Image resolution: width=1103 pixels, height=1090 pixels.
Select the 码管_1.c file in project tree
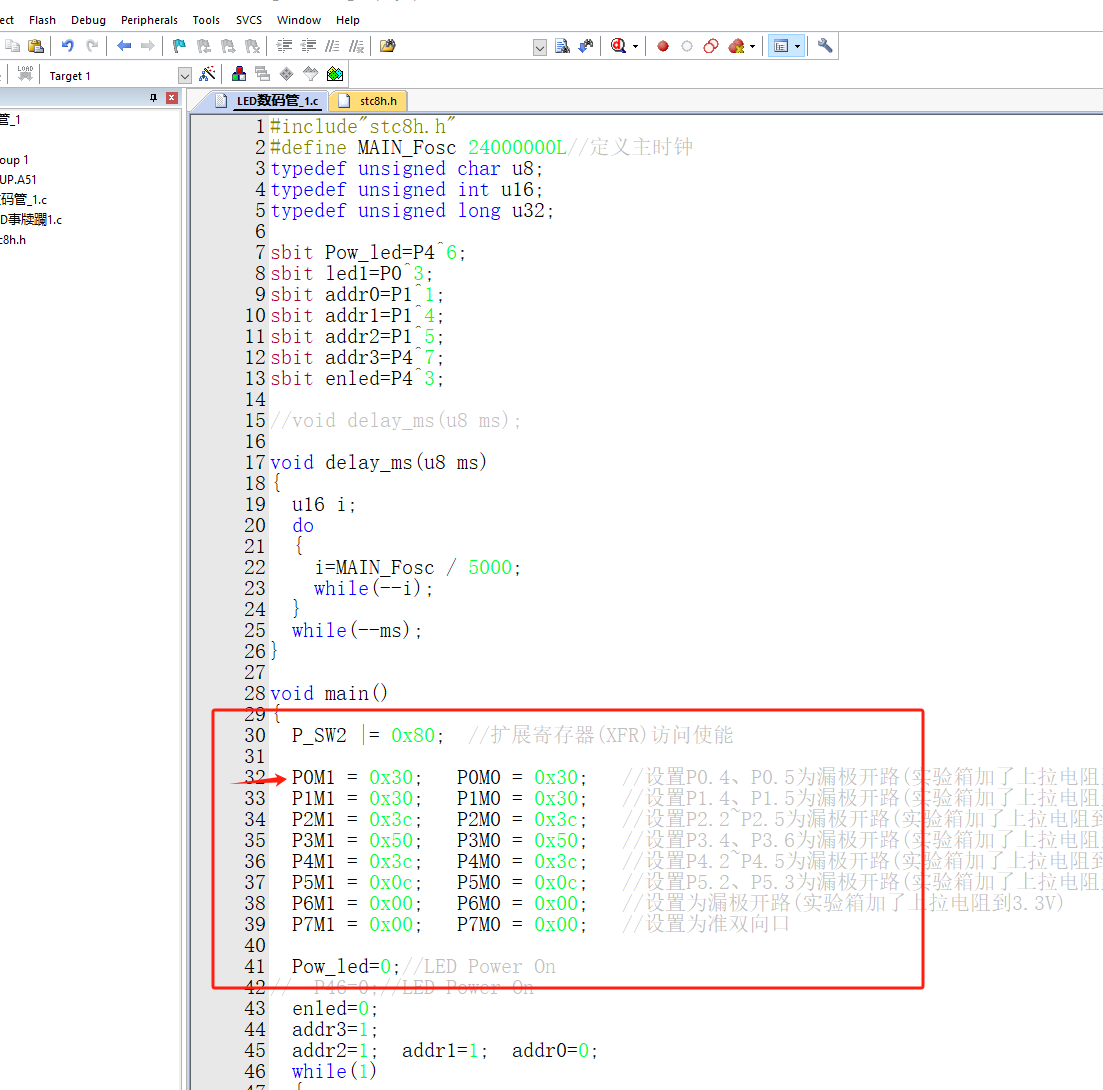23,200
